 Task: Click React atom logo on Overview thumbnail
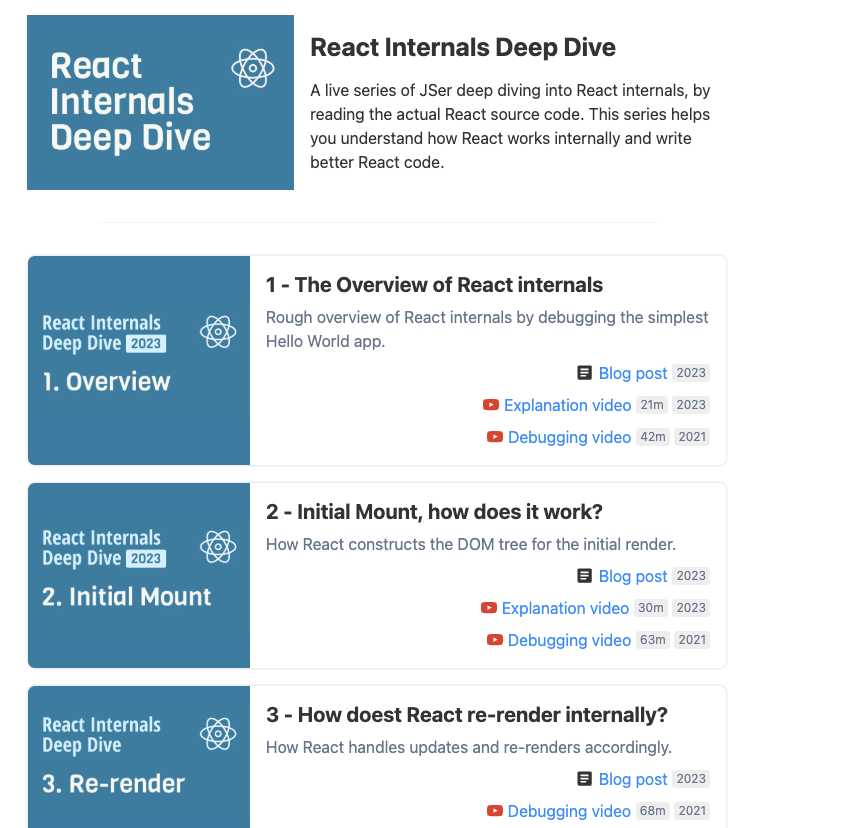218,332
